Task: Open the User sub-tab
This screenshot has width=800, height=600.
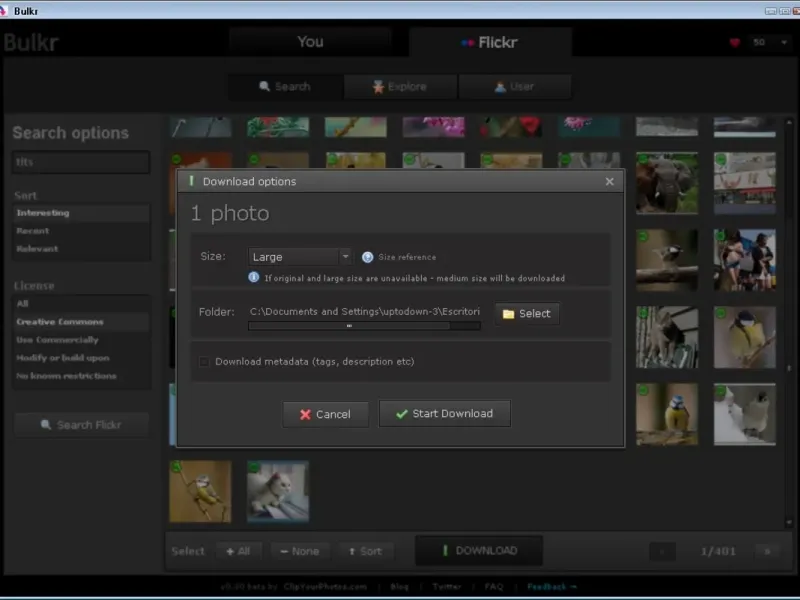Action: [515, 87]
